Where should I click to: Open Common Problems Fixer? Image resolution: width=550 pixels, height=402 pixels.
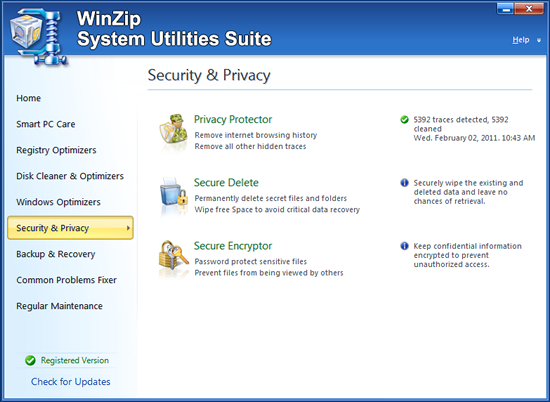click(66, 280)
